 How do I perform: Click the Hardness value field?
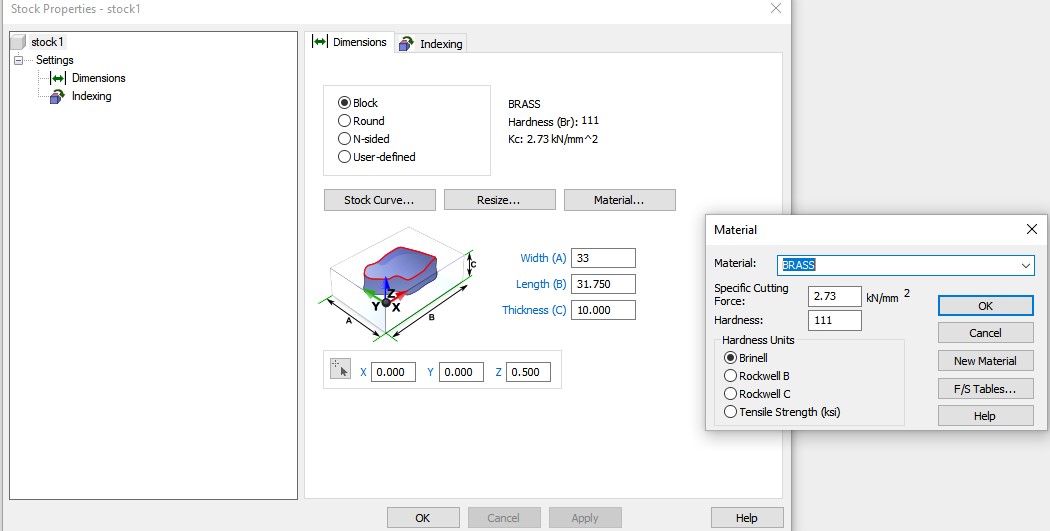[835, 320]
